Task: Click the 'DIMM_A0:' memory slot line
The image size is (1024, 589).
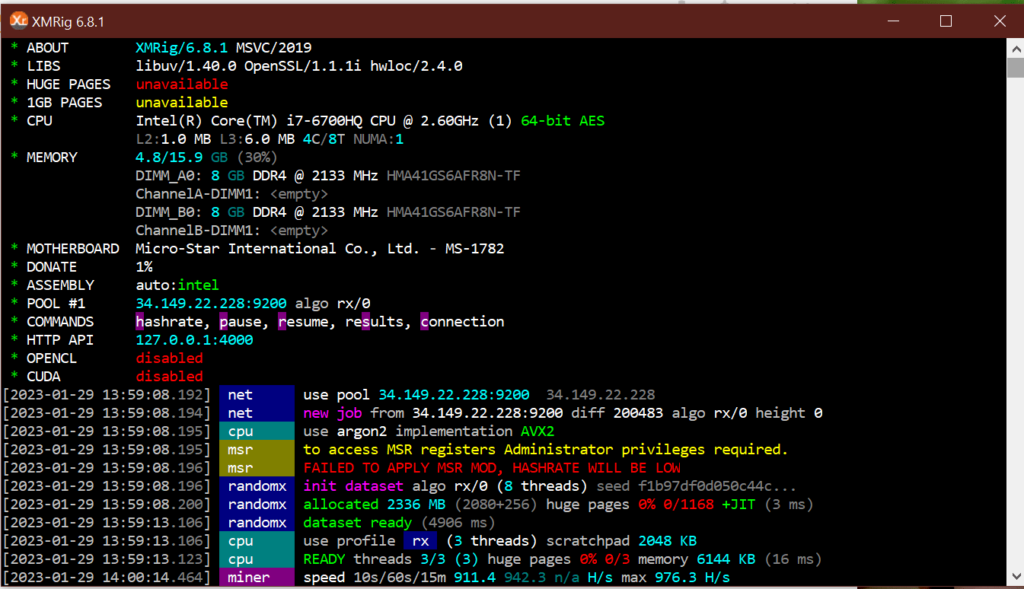Action: pos(328,176)
